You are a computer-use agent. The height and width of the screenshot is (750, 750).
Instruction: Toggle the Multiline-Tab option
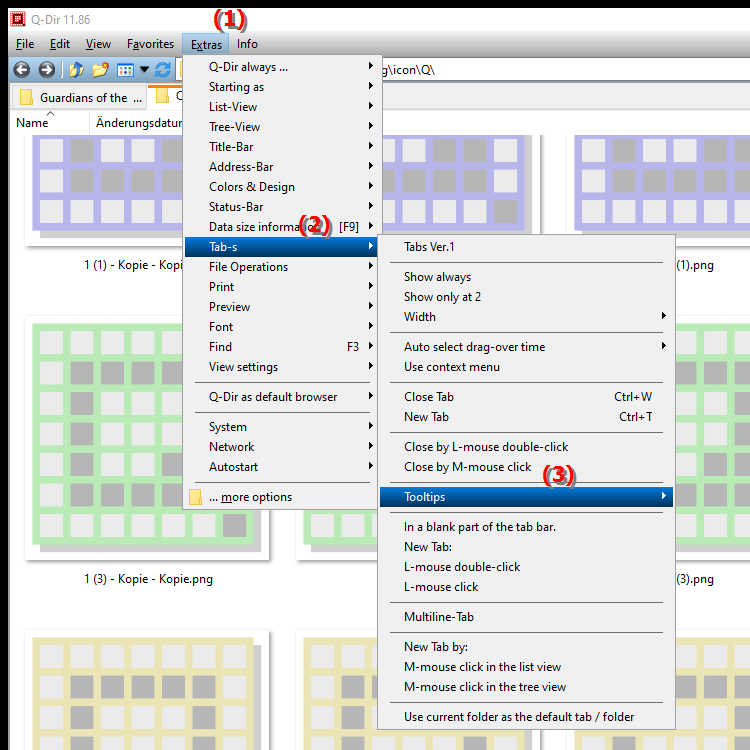526,617
